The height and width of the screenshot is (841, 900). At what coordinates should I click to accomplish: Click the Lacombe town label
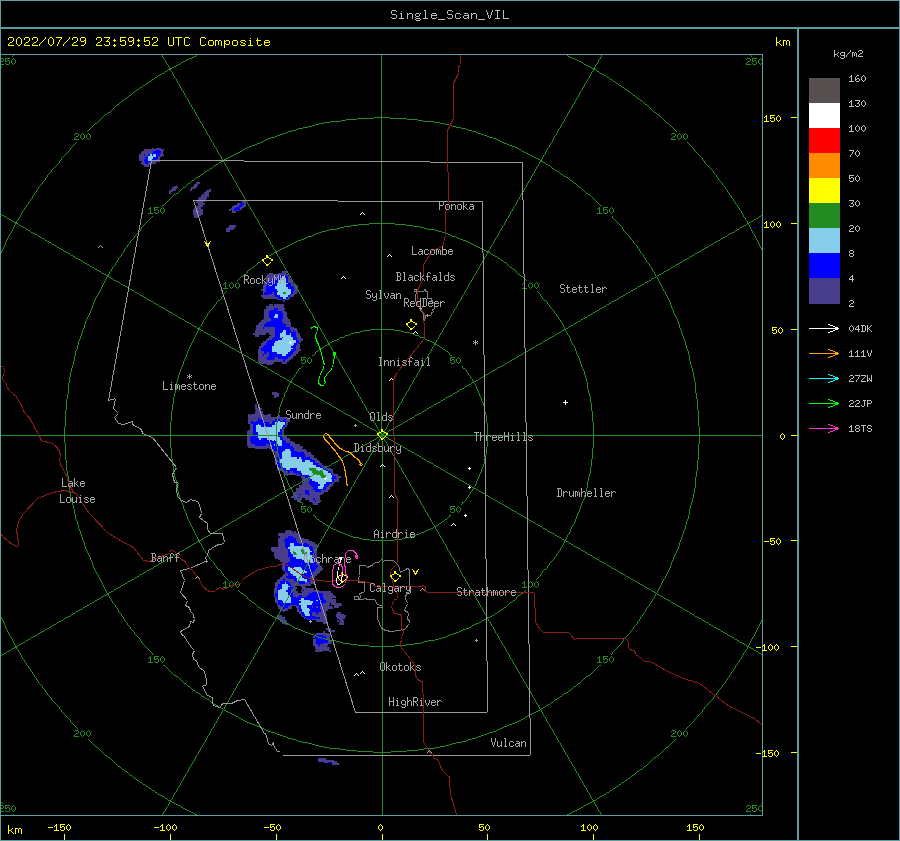click(432, 251)
